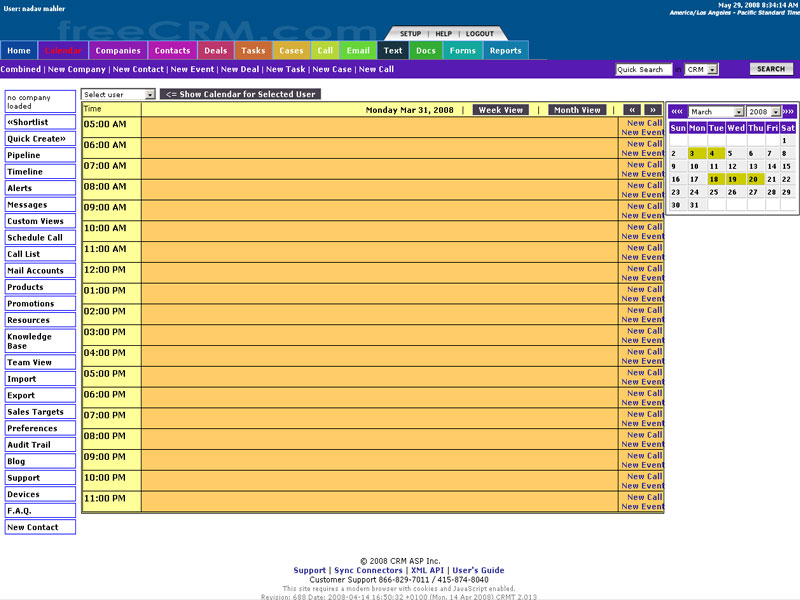Open F.A.Q. in sidebar

[x=40, y=511]
